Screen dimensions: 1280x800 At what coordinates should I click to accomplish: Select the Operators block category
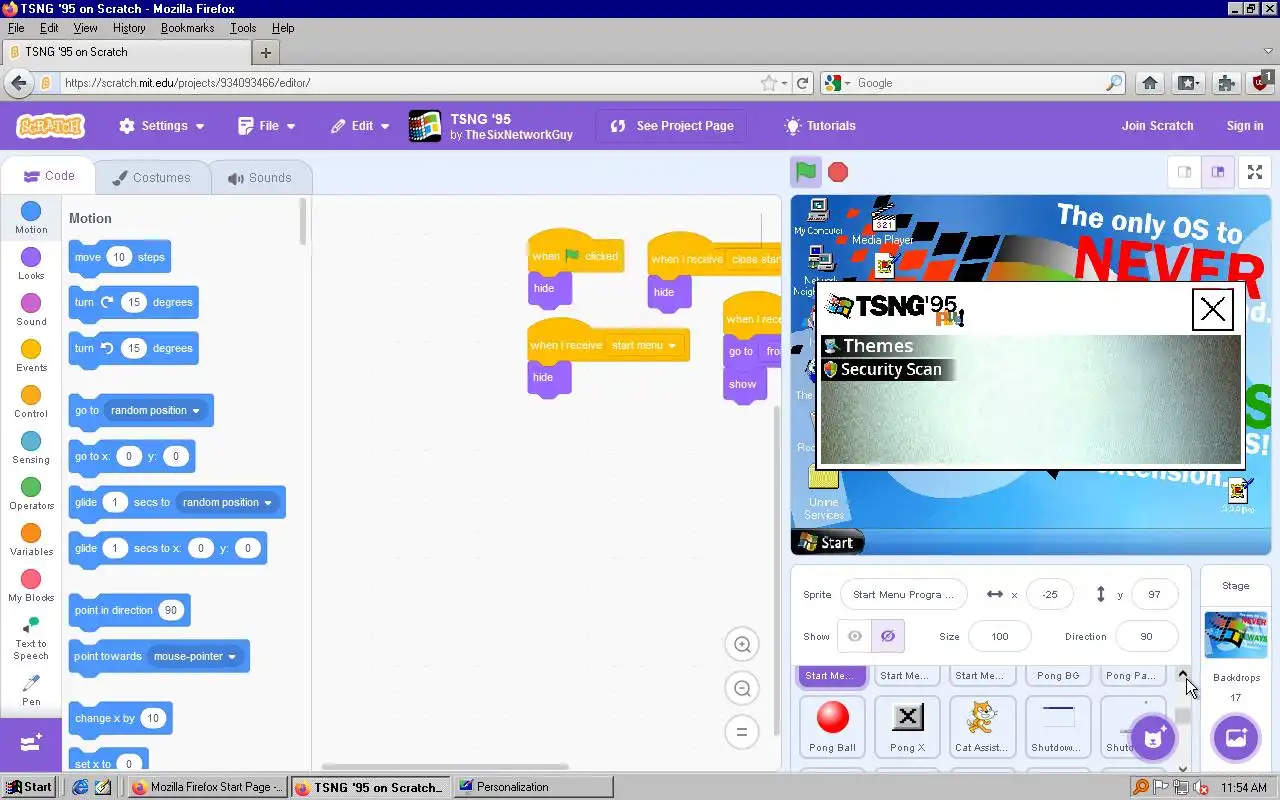(31, 494)
